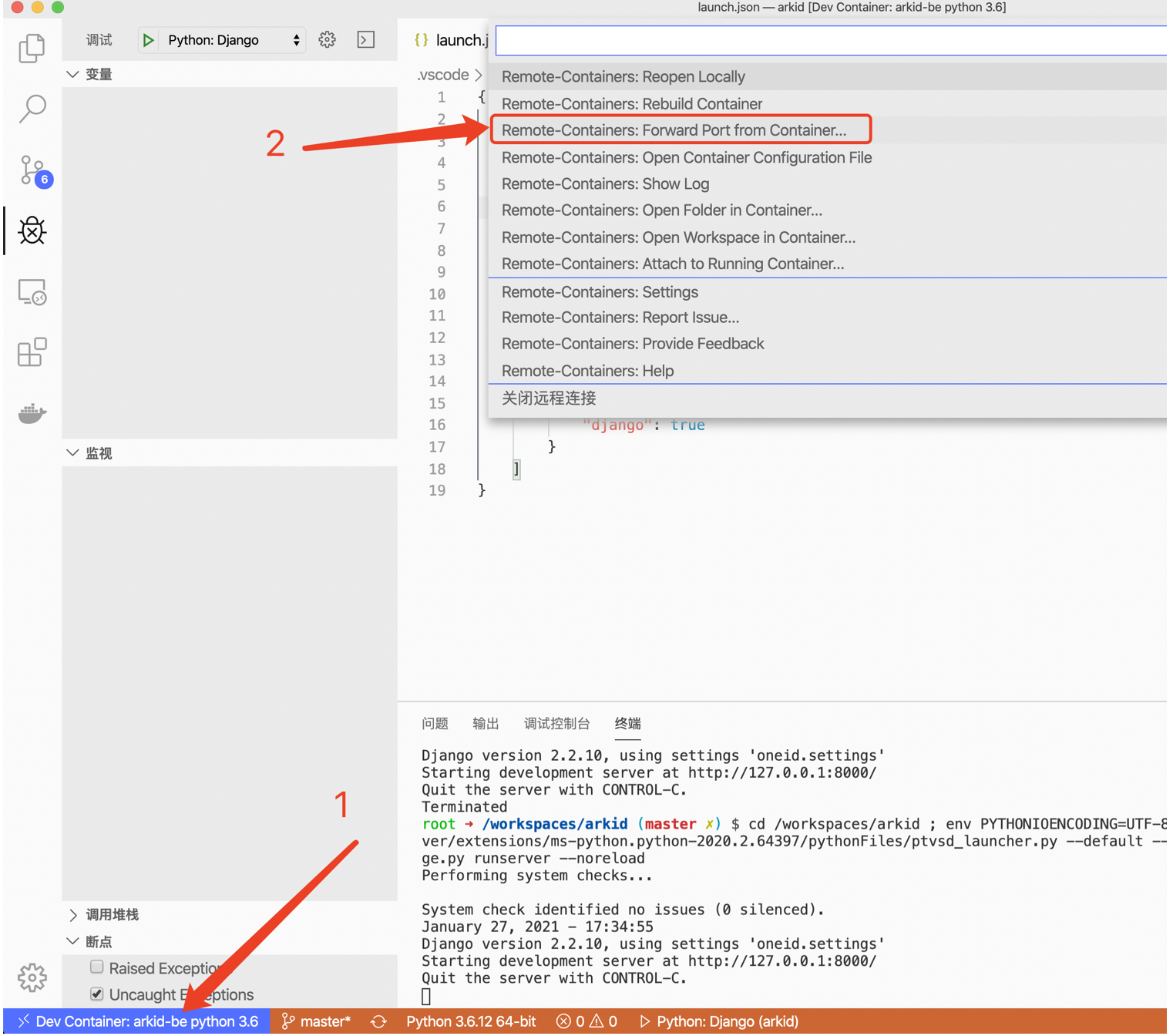This screenshot has height=1036, width=1173.
Task: Open the Remote Explorer icon
Action: (x=32, y=292)
